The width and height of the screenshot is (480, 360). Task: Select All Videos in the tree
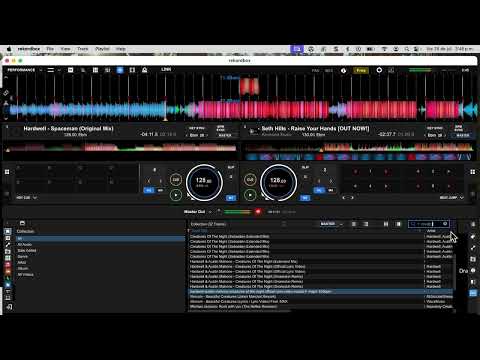coord(25,274)
